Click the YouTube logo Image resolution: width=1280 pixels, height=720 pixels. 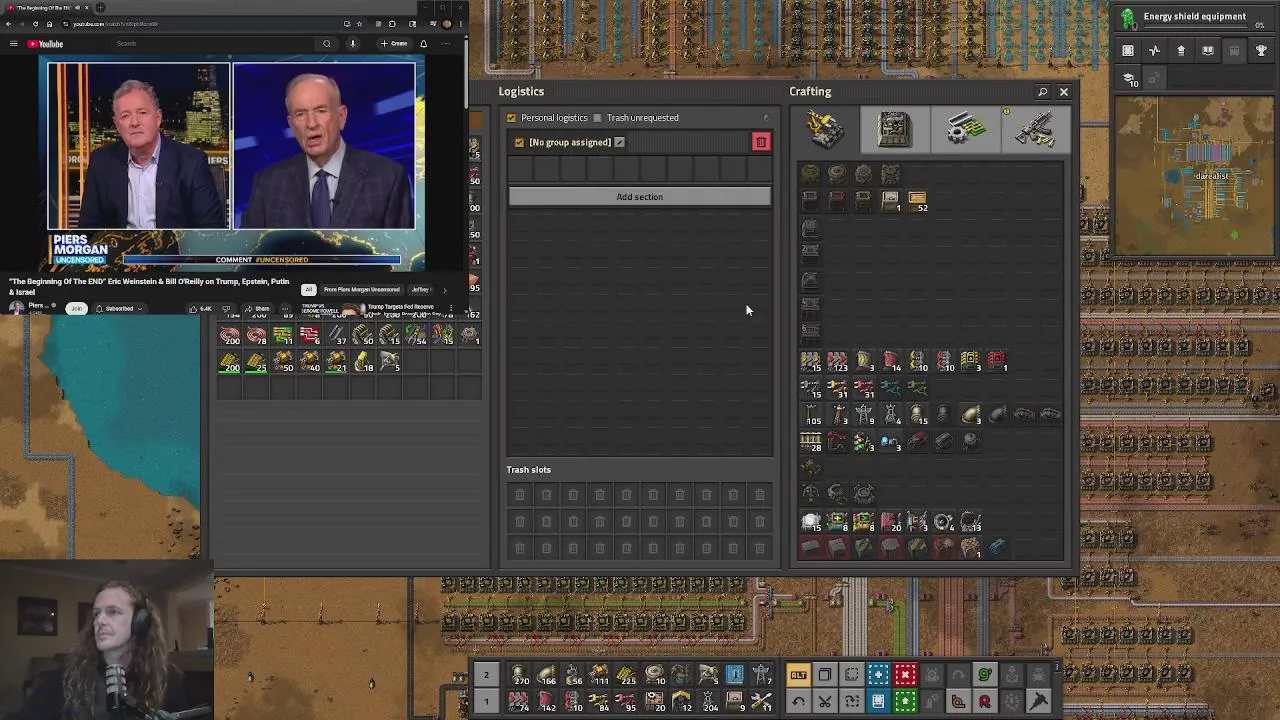[45, 44]
